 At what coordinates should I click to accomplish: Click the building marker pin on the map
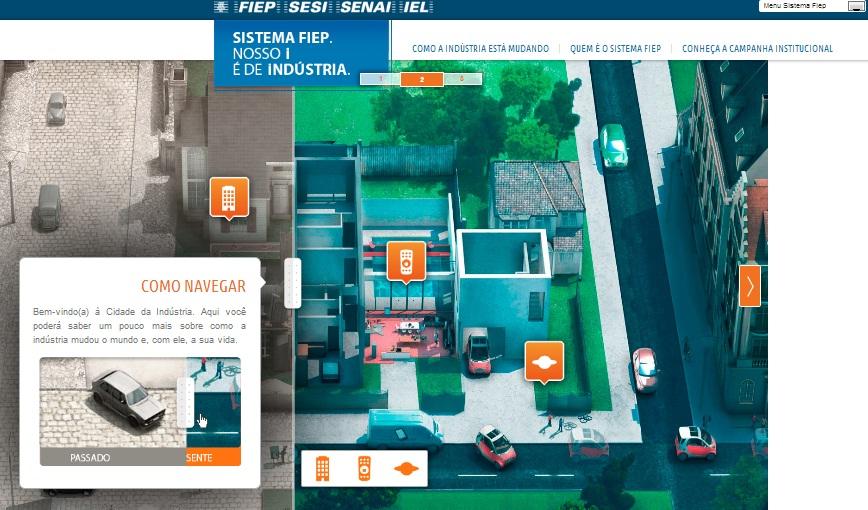(x=228, y=196)
